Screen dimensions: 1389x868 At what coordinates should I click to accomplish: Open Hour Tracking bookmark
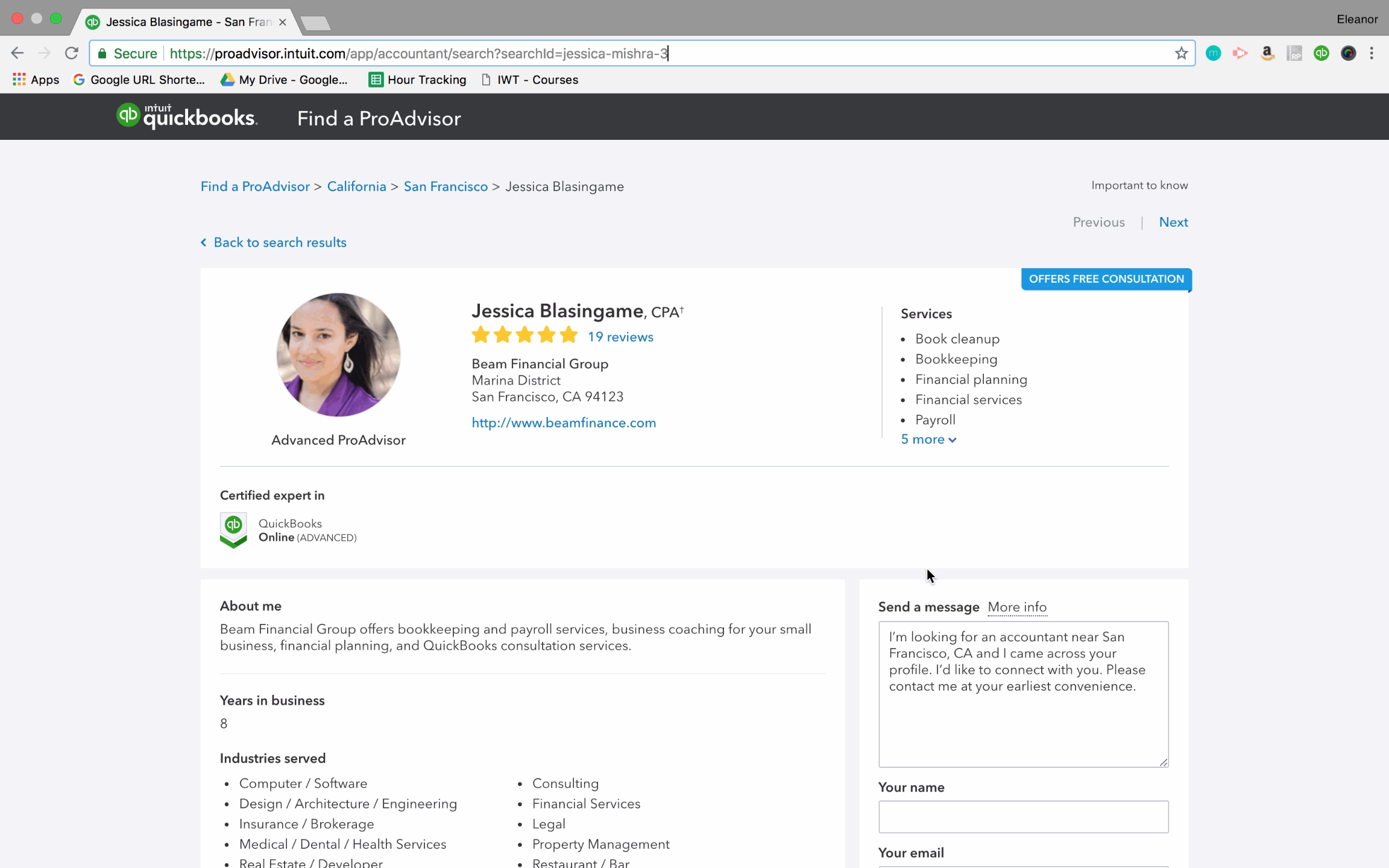[x=418, y=80]
